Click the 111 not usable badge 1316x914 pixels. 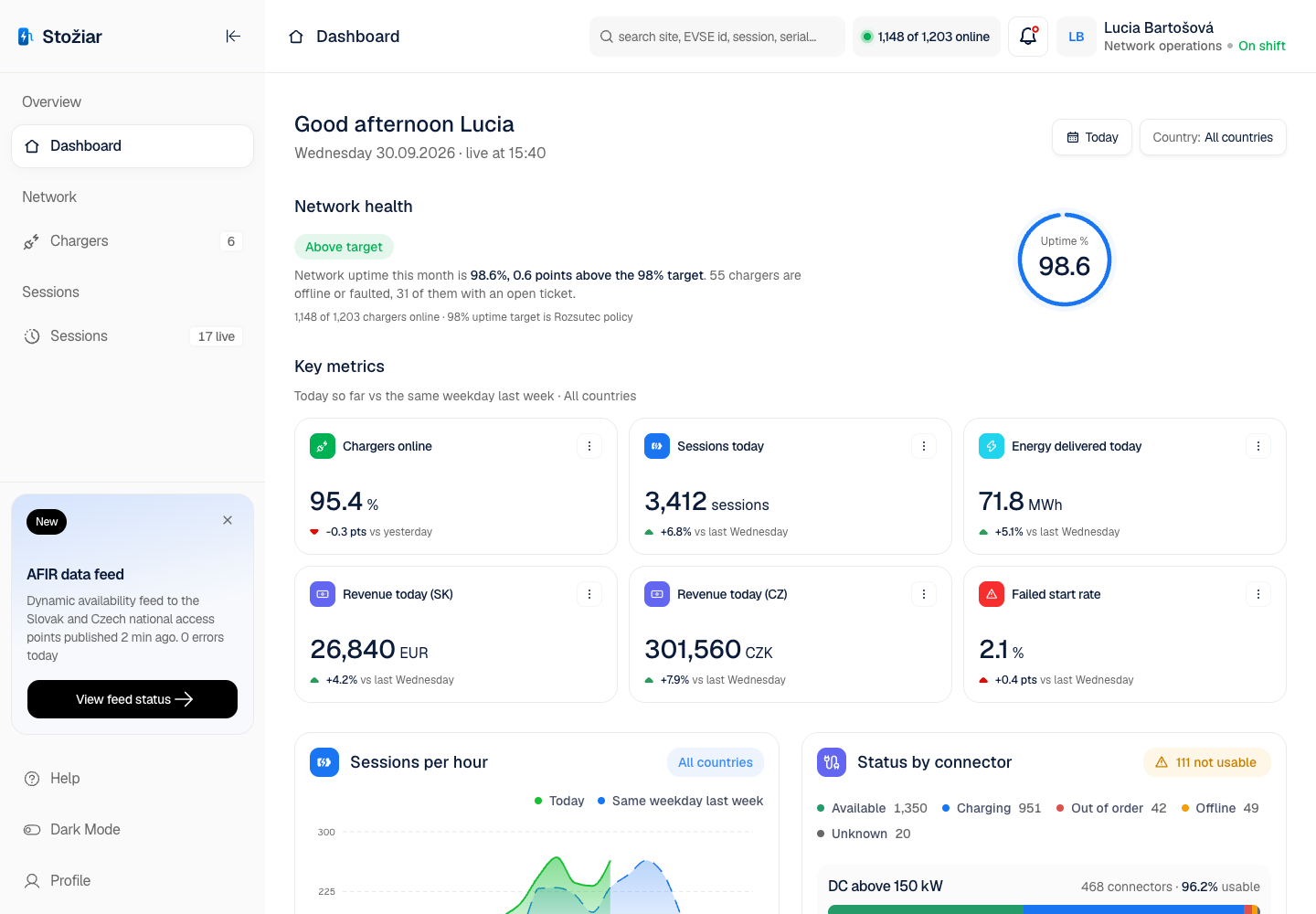click(1207, 762)
